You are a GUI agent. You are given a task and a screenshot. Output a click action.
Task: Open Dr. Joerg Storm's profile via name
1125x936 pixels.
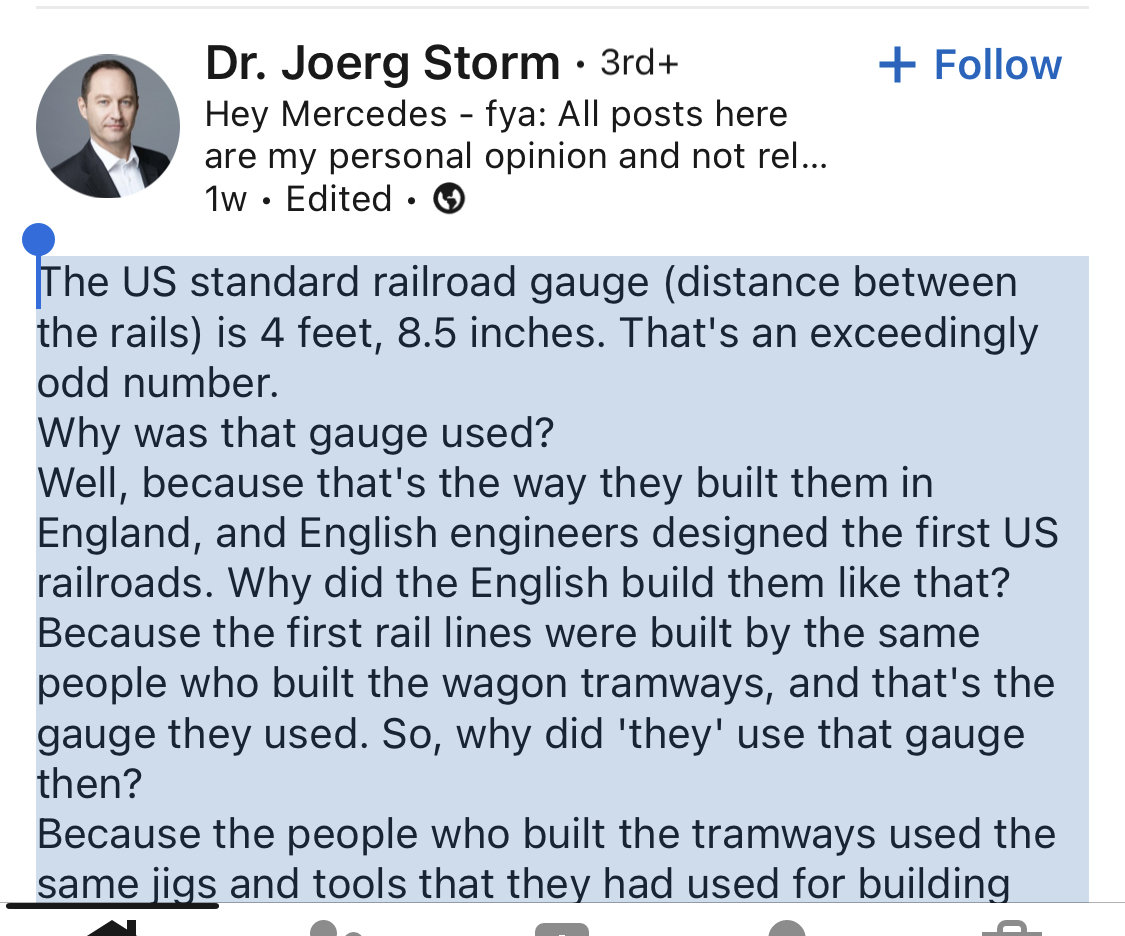tap(382, 63)
